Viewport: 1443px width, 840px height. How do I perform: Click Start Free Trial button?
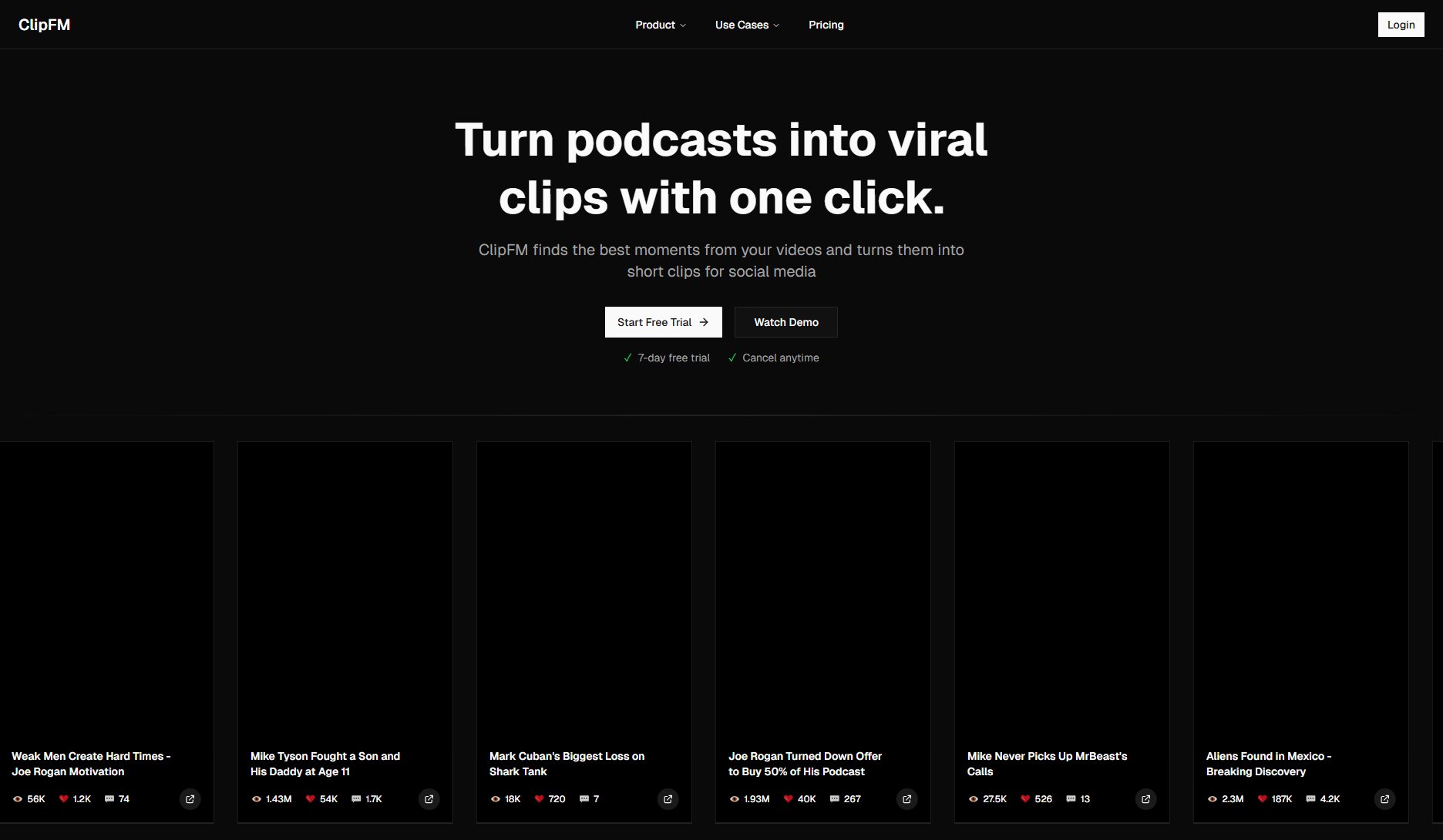pyautogui.click(x=663, y=322)
